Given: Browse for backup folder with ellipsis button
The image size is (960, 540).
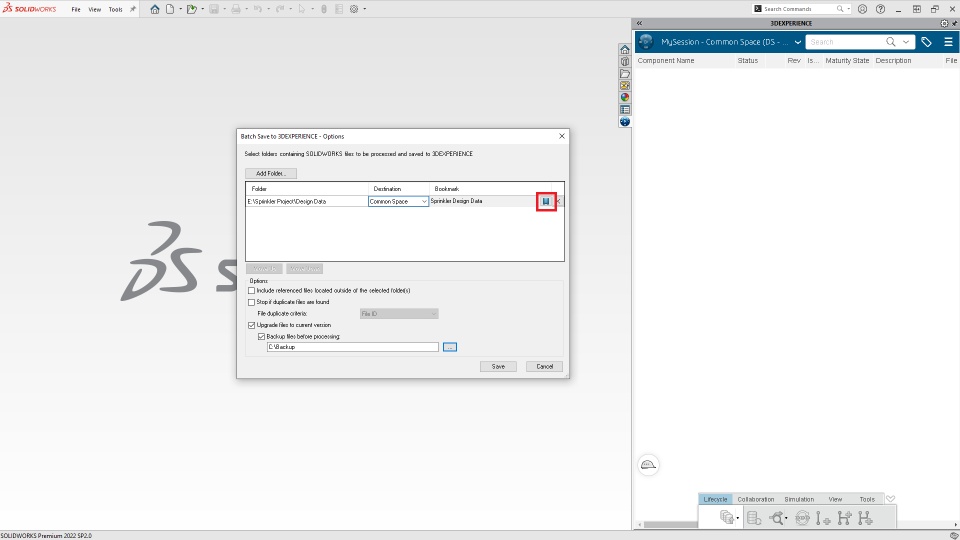Looking at the screenshot, I should pyautogui.click(x=449, y=347).
